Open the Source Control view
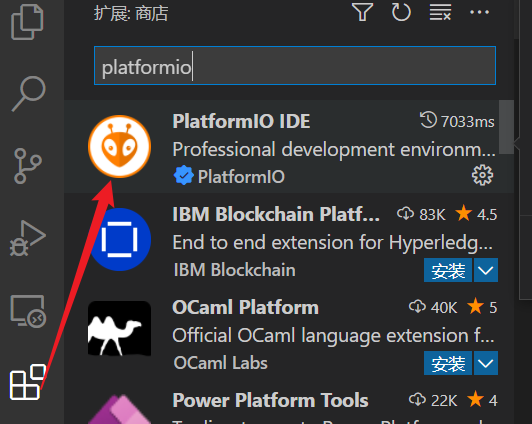Screen dimensions: 532x424 point(28,166)
